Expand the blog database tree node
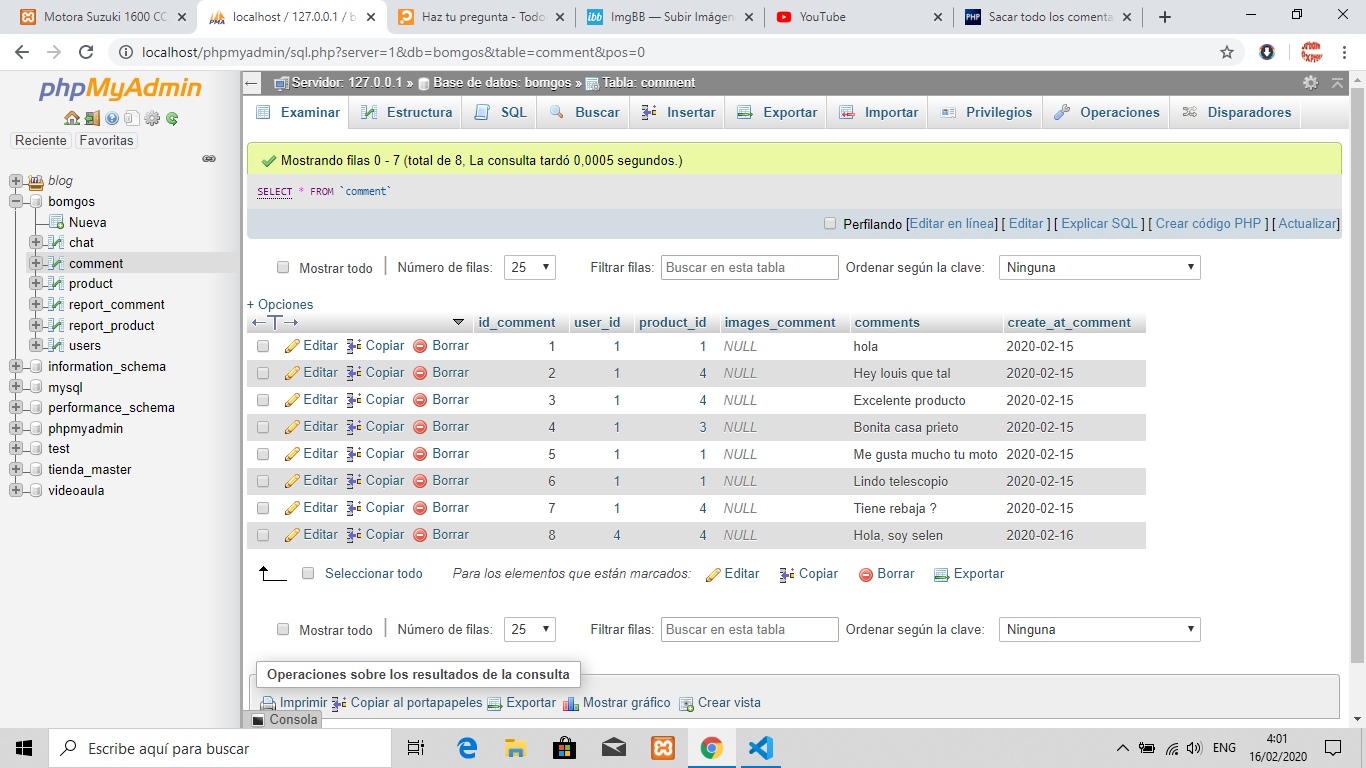Screen dimensions: 1366x768 pyautogui.click(x=16, y=181)
